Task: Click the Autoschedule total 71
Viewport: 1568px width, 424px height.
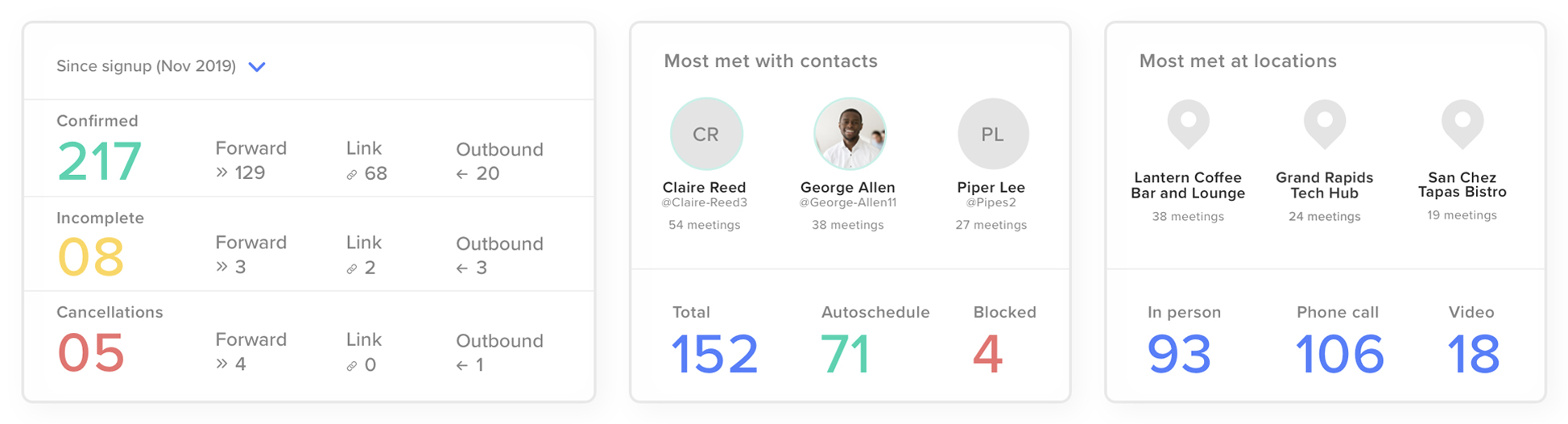Action: coord(846,354)
